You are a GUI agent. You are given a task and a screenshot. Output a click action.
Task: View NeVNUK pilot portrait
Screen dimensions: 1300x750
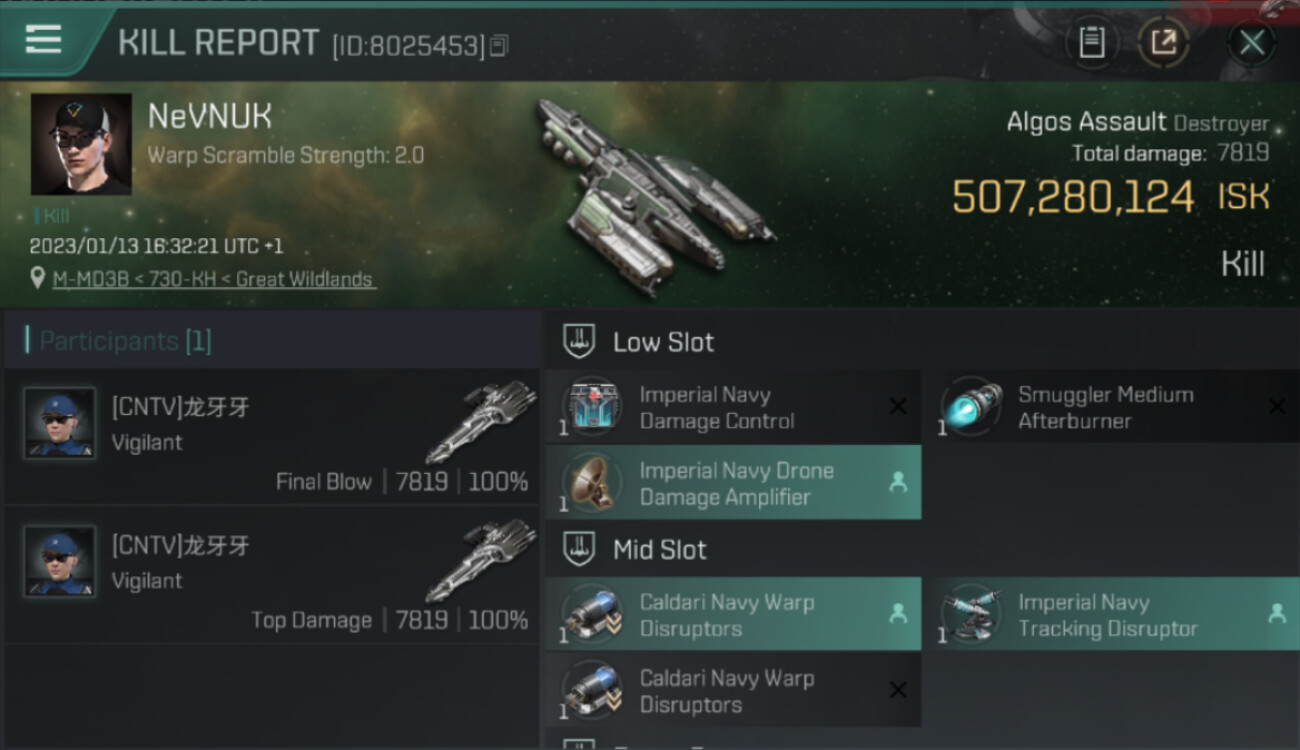(81, 144)
